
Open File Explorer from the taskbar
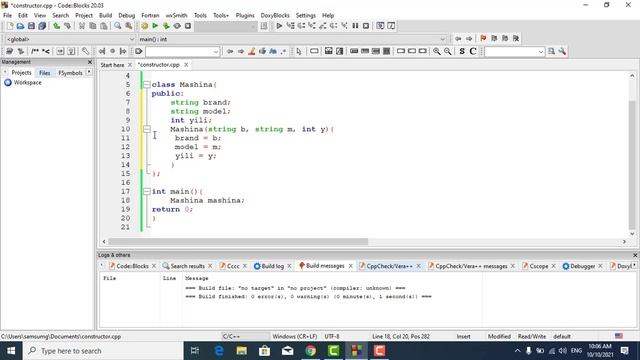point(242,351)
